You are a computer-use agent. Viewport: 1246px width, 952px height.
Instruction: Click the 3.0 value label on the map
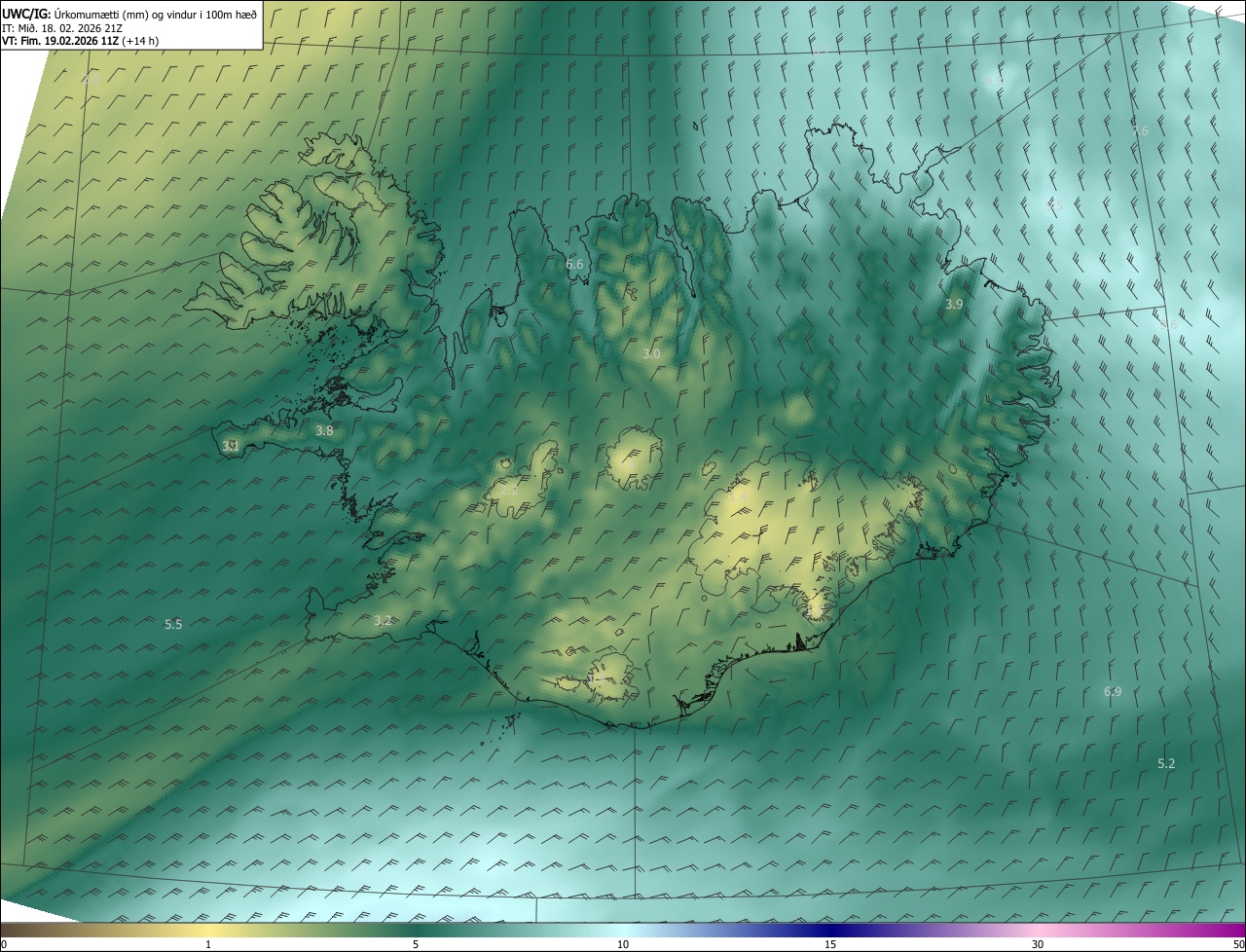651,354
